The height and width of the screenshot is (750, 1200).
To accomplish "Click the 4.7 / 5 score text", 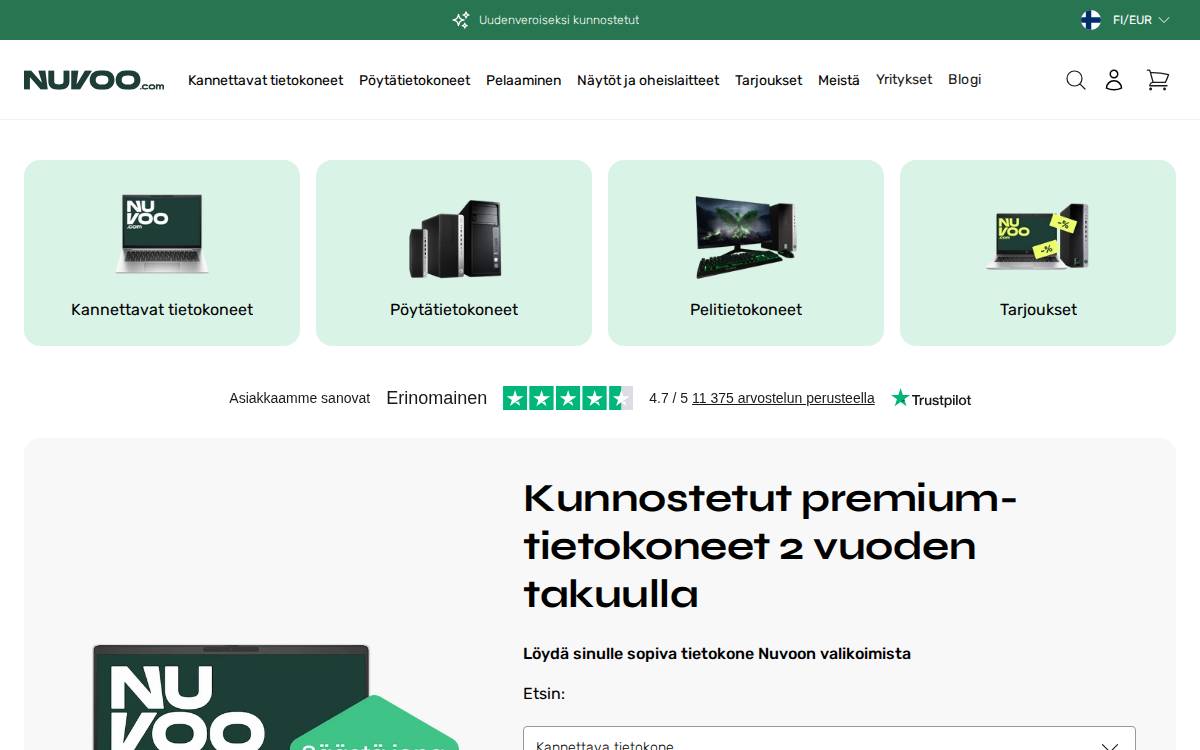I will tap(668, 398).
